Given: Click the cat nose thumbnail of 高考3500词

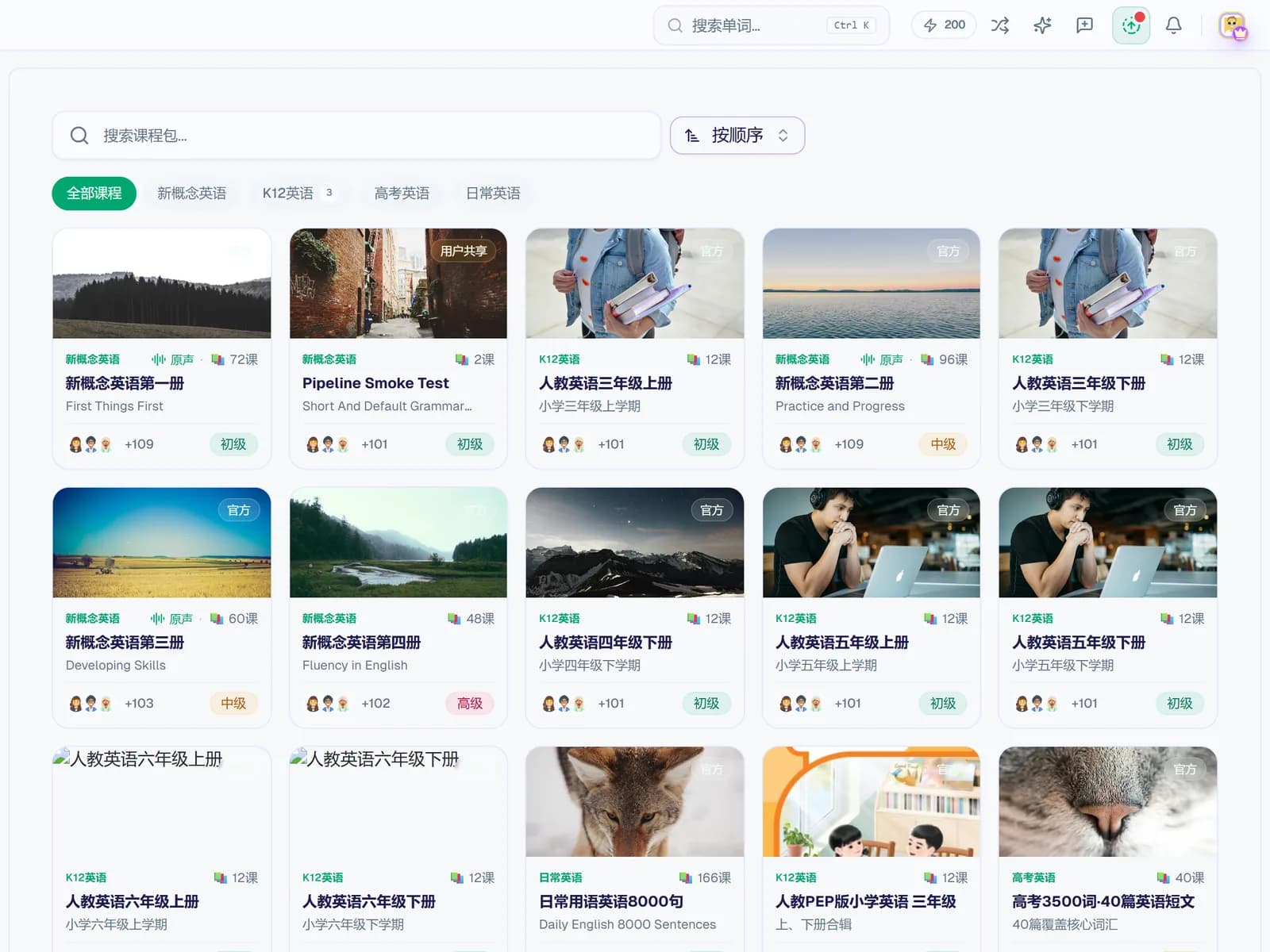Looking at the screenshot, I should [x=1108, y=801].
